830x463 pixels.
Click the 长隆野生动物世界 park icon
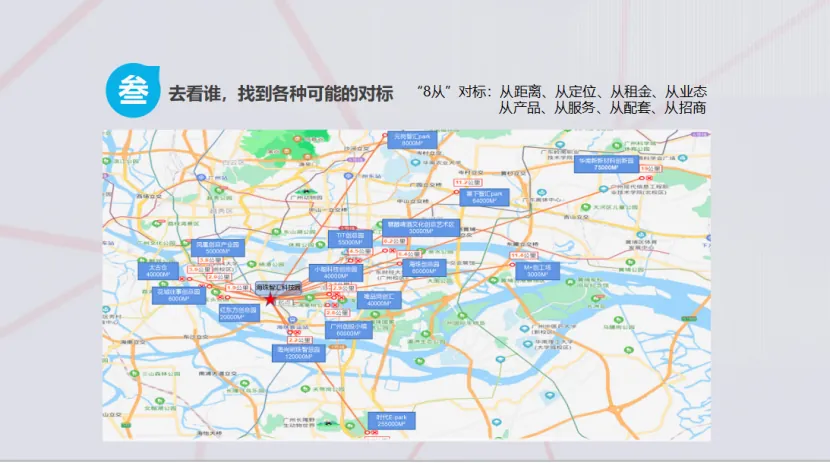(328, 422)
